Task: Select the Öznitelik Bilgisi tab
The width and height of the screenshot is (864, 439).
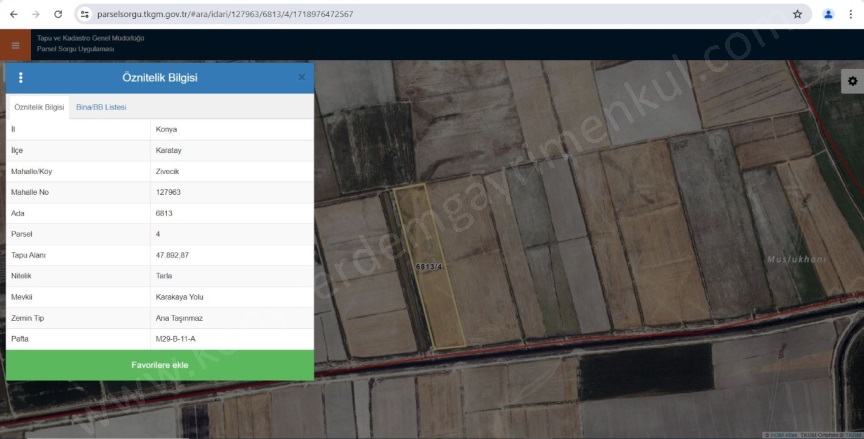Action: click(39, 106)
